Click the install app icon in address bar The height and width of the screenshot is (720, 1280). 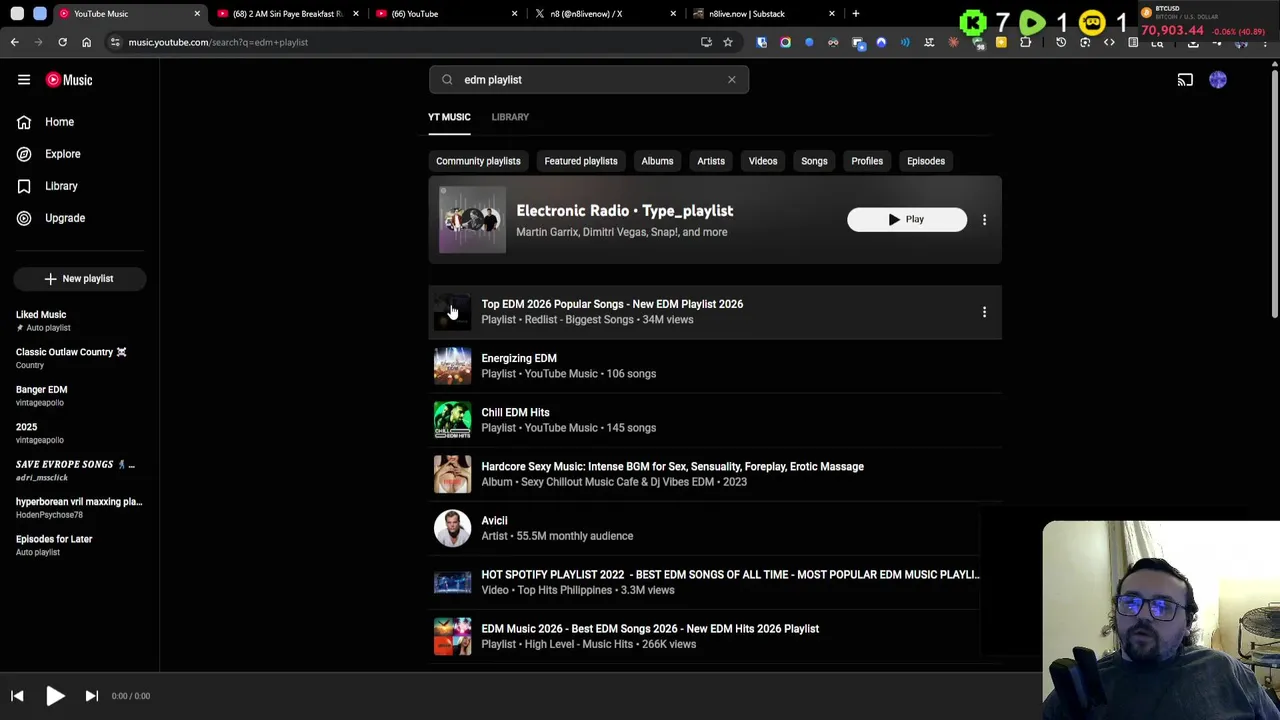click(x=706, y=42)
